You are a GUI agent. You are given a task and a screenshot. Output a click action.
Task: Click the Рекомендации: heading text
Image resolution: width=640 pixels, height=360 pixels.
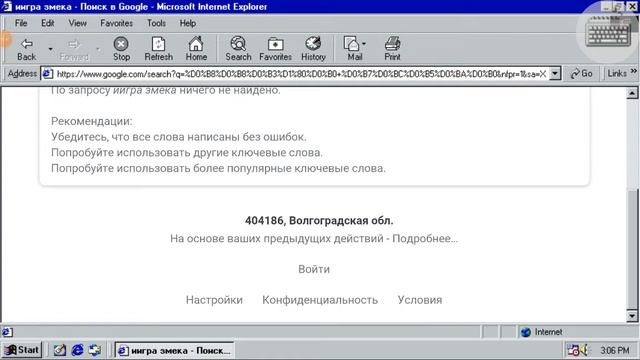[92, 121]
